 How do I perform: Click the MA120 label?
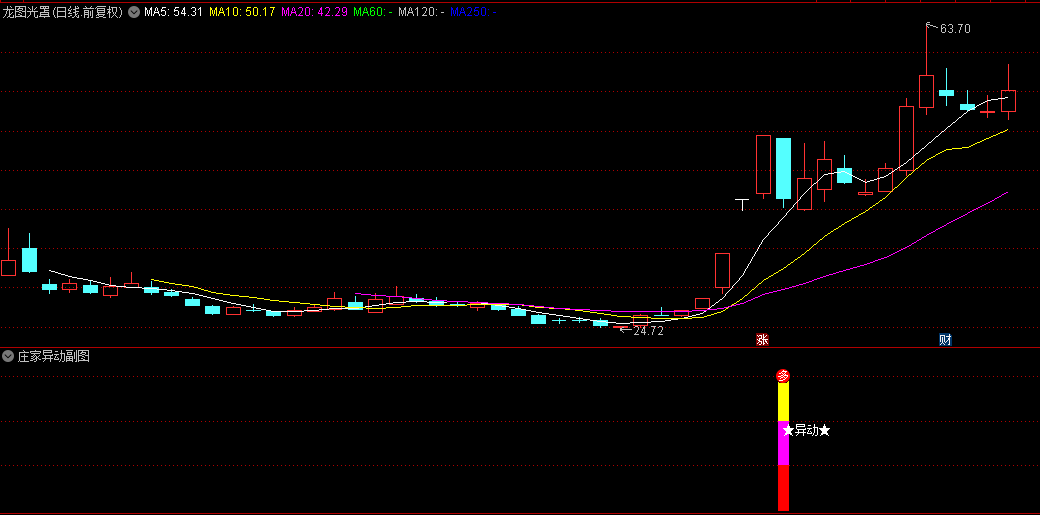pos(421,12)
